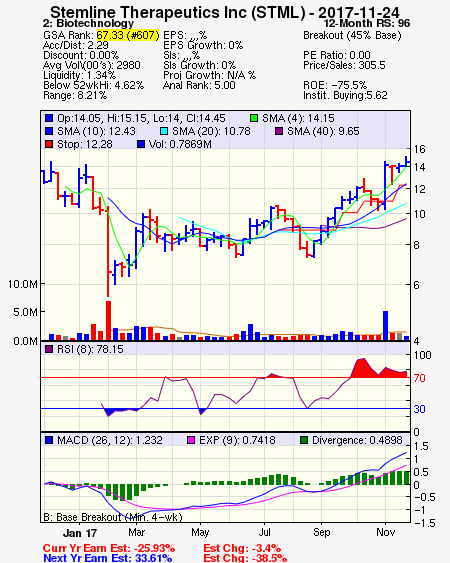Click the green Divergence legend swatch

tap(304, 440)
